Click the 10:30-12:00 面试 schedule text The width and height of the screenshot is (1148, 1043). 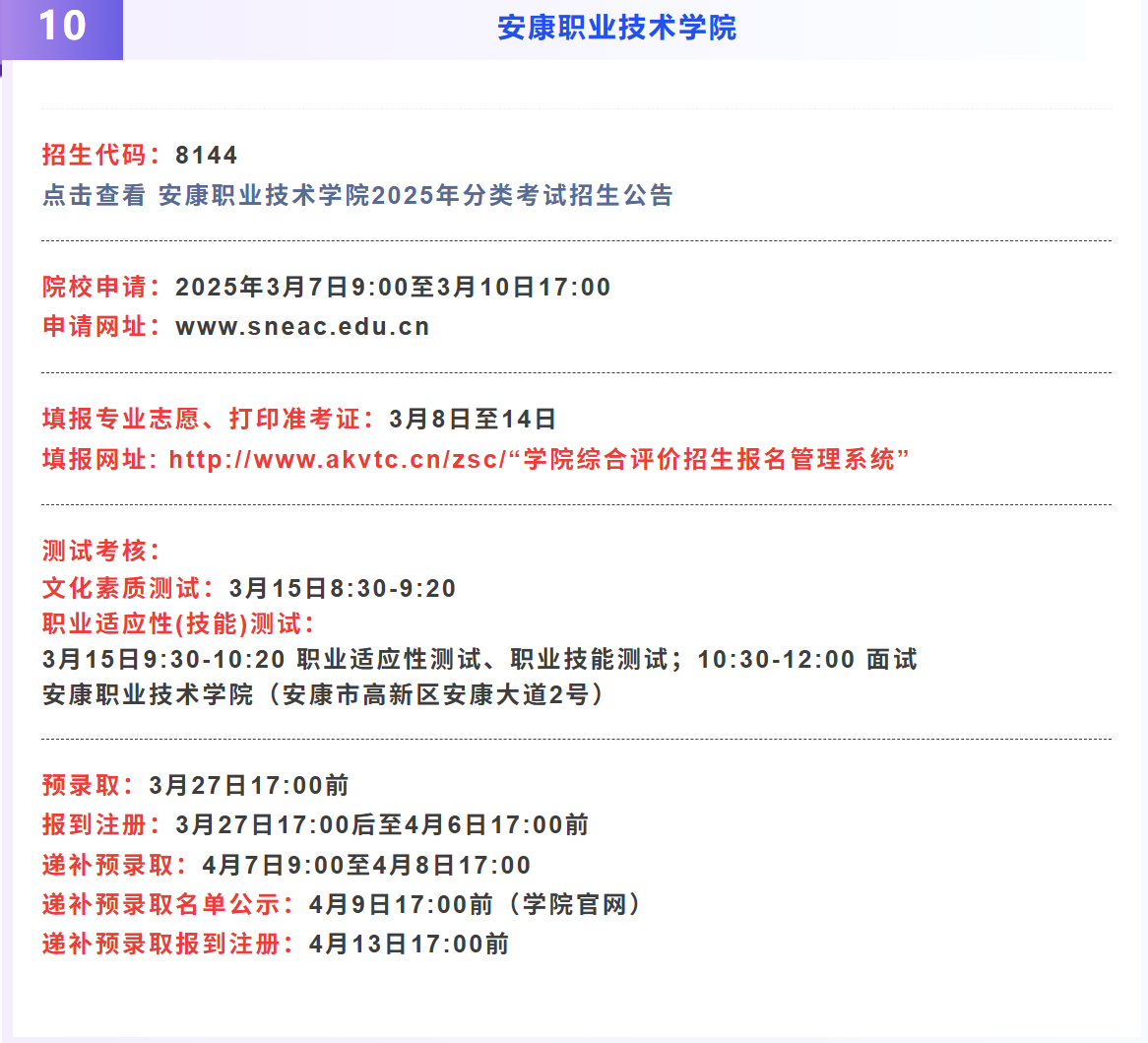pos(806,659)
